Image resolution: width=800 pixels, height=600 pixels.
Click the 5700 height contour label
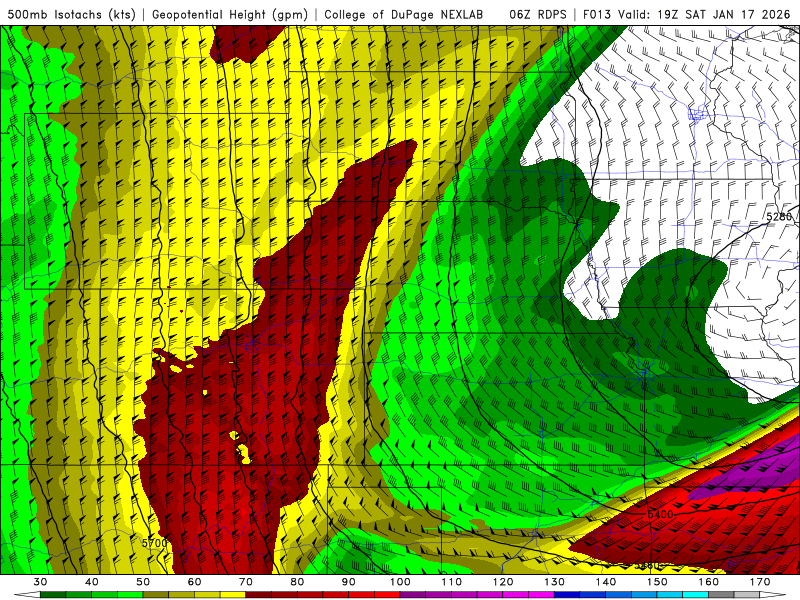tap(154, 543)
